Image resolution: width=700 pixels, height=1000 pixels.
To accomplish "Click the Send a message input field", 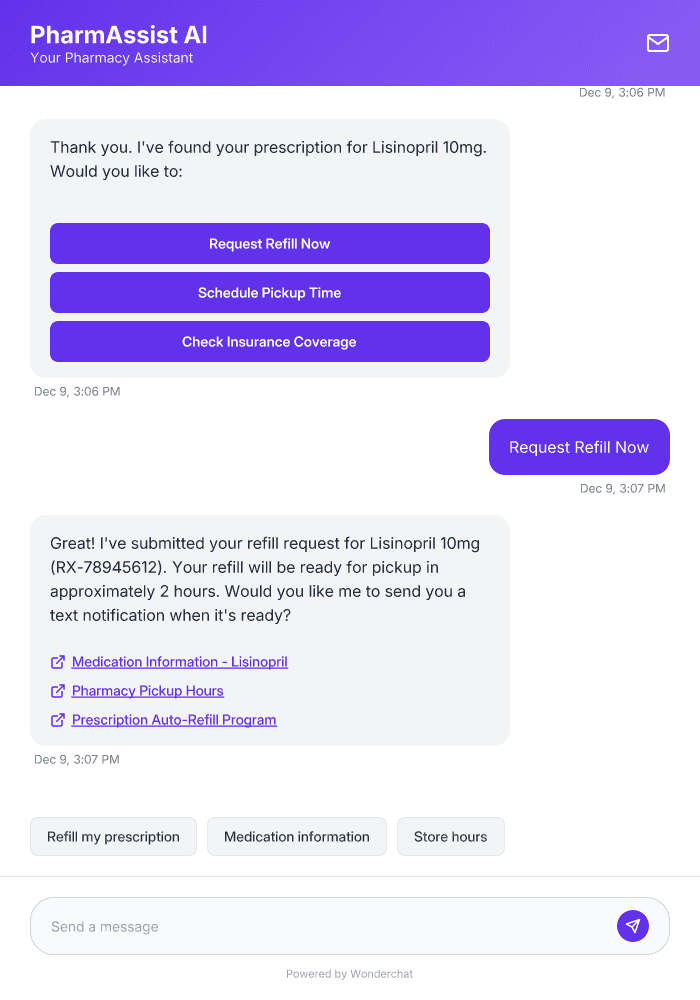I will [x=300, y=925].
